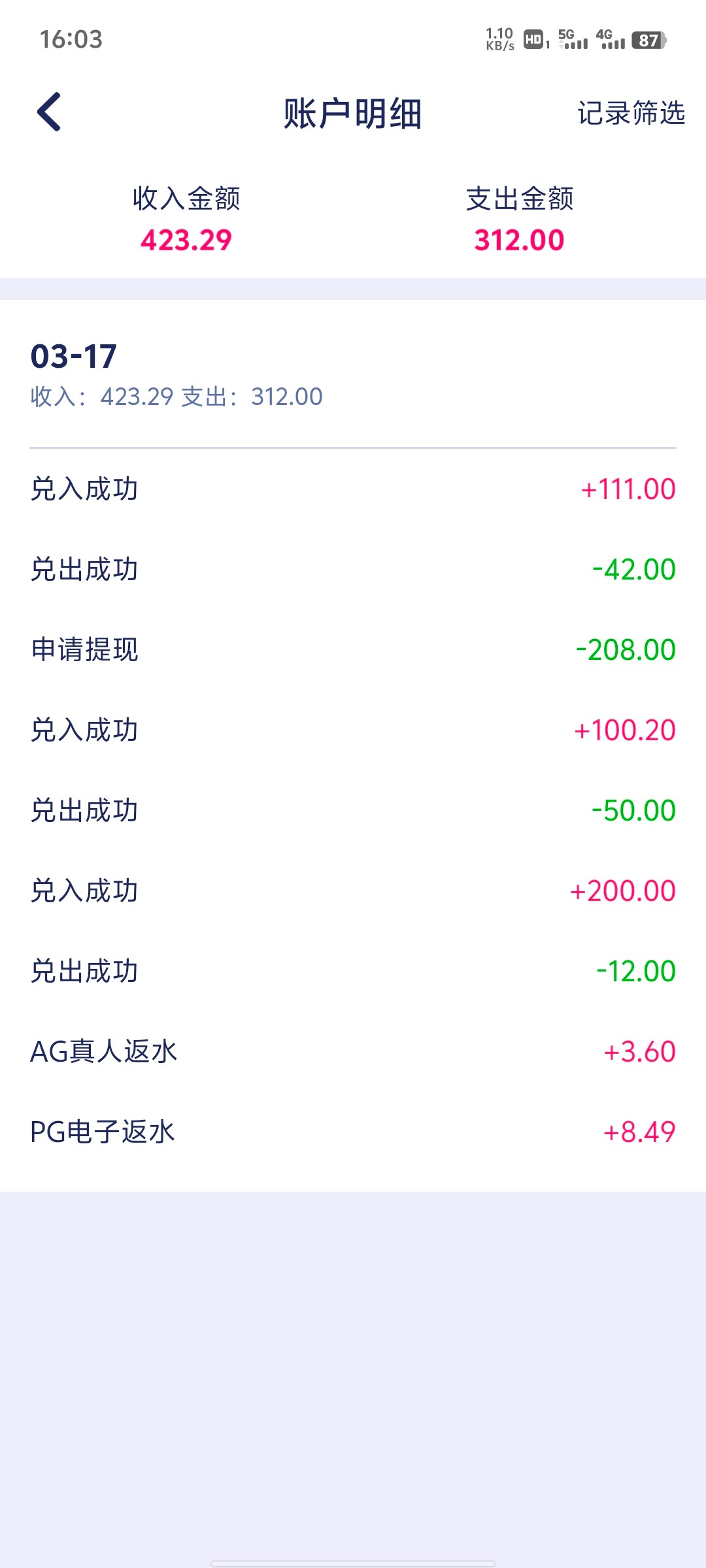The width and height of the screenshot is (706, 1568).
Task: Tap the battery indicator in status bar
Action: pos(648,41)
